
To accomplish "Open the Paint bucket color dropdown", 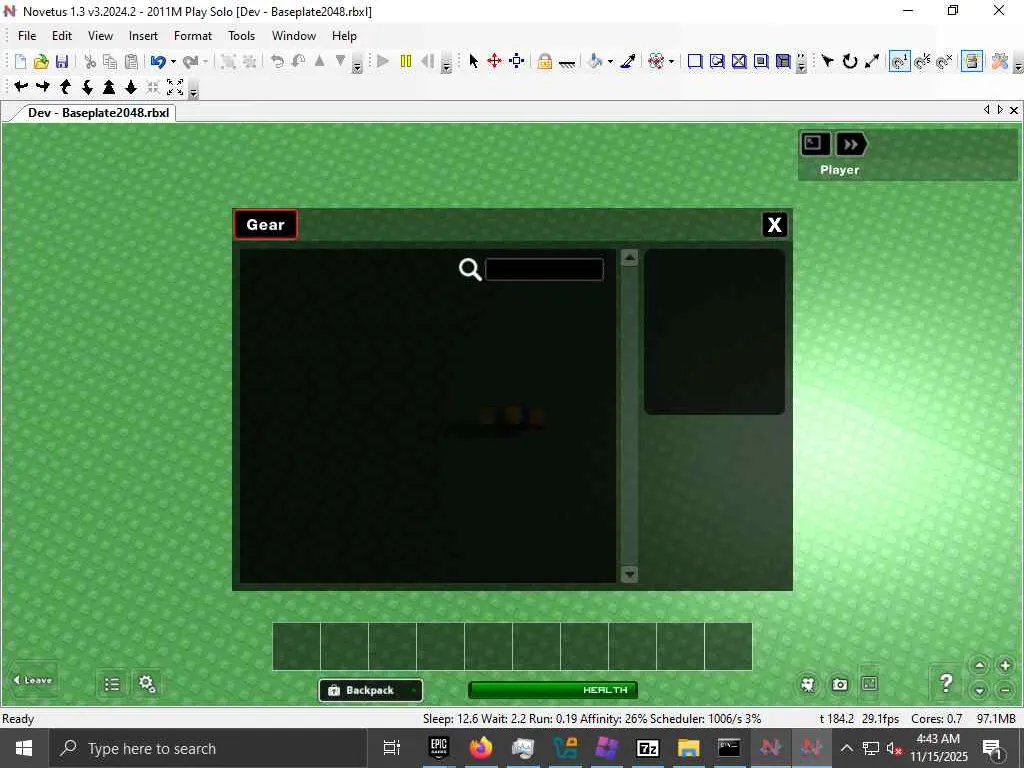I will point(610,62).
